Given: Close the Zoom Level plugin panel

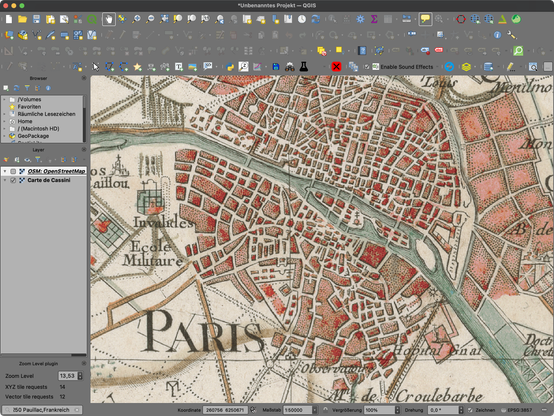Looking at the screenshot, I should pyautogui.click(x=84, y=363).
